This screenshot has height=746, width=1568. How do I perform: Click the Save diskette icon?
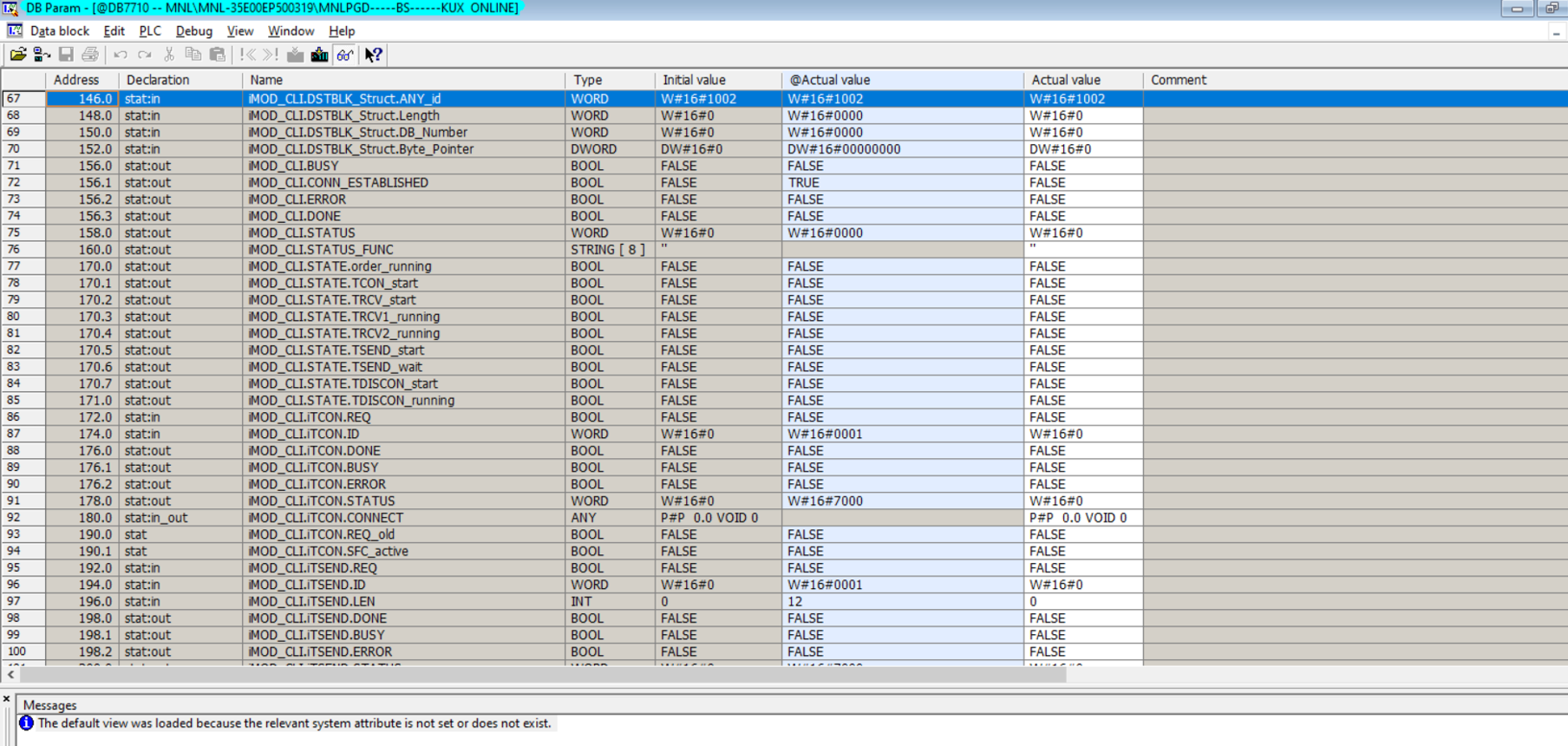tap(66, 55)
